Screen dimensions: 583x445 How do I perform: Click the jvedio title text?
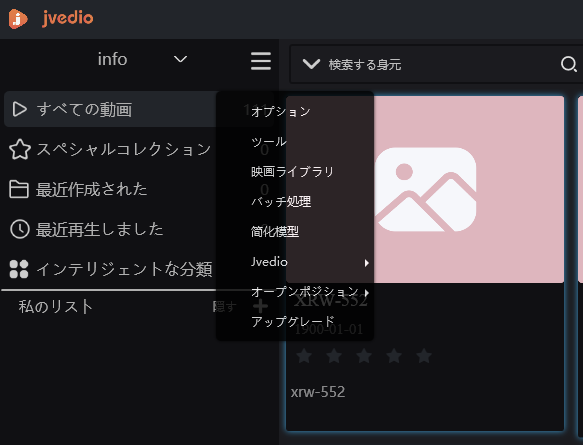tap(67, 18)
